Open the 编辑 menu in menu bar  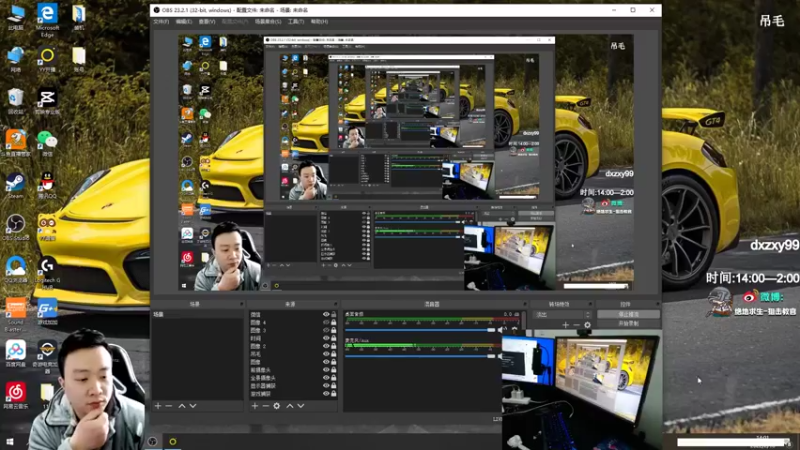tap(183, 21)
